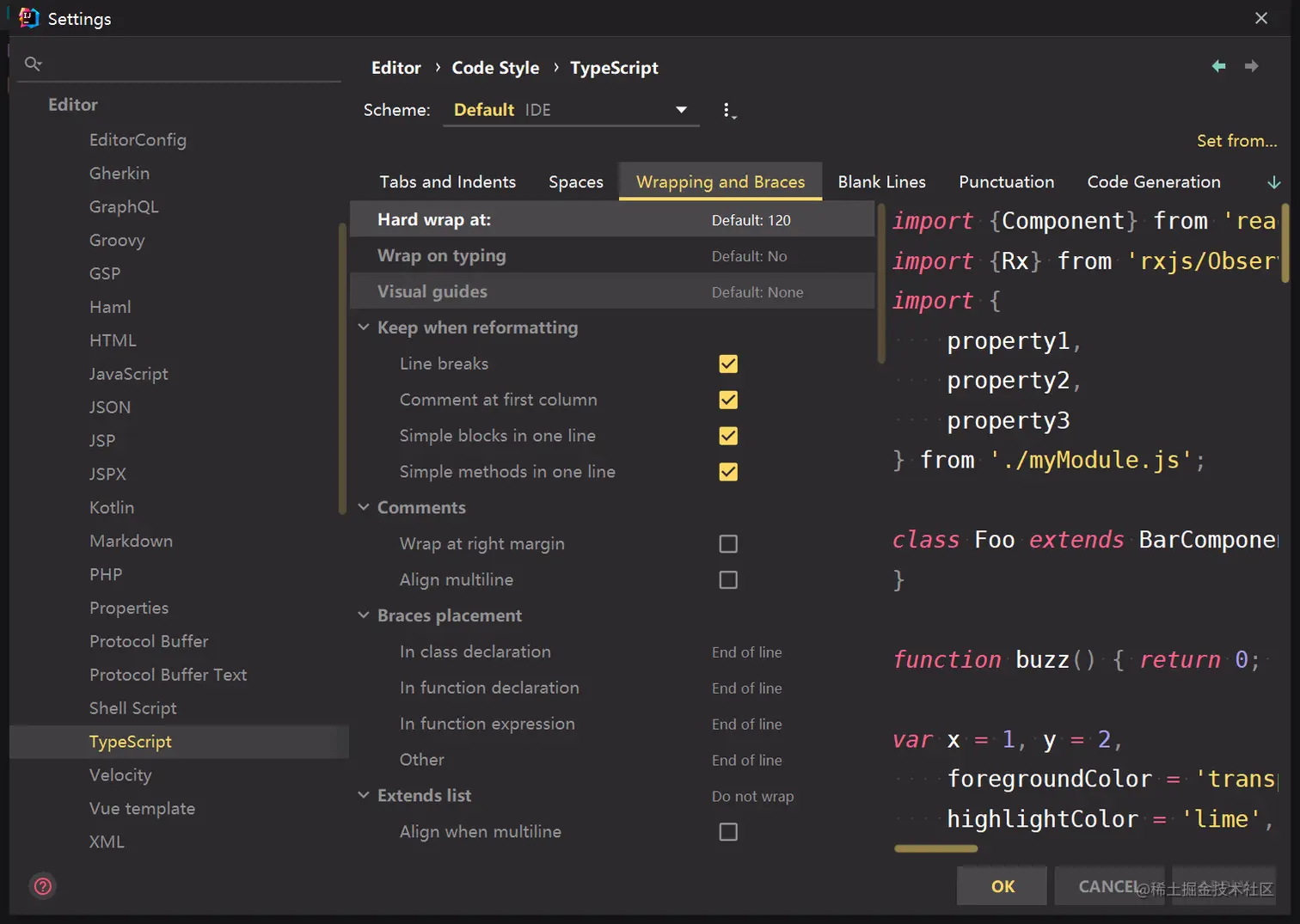Collapse the Braces placement section
1300x924 pixels.
(x=364, y=615)
